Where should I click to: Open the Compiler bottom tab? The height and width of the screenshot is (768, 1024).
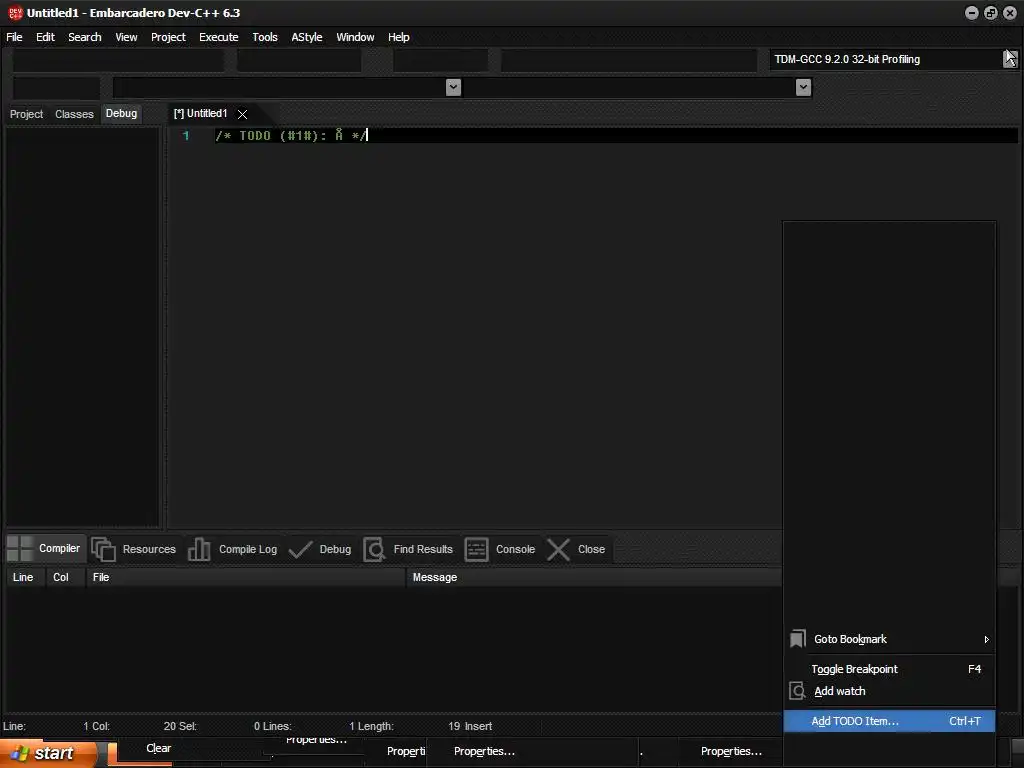point(44,549)
